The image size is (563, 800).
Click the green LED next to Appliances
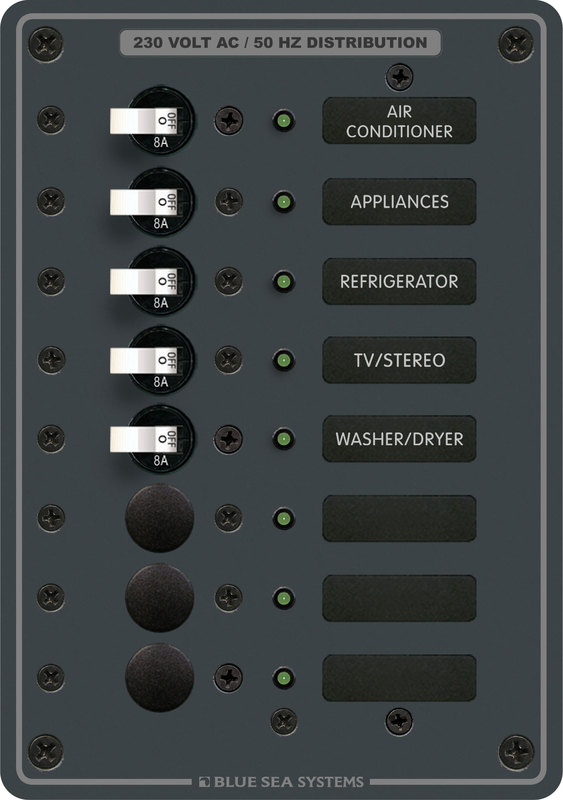pyautogui.click(x=283, y=202)
